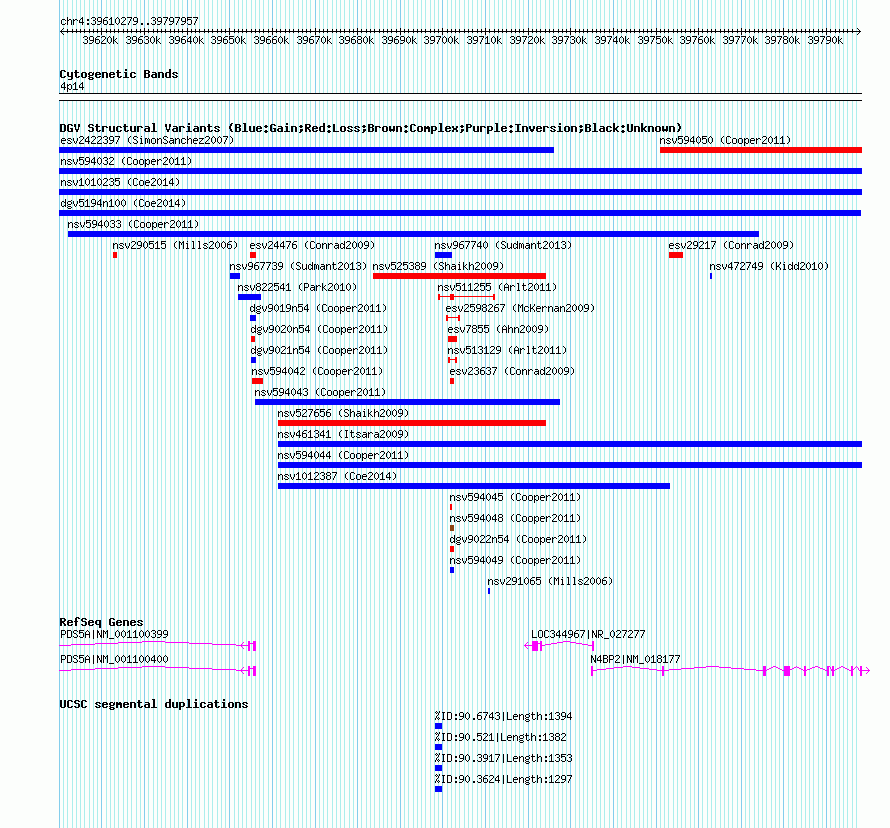Click nsv594049 (Cooper2011) label
Image resolution: width=890 pixels, height=828 pixels.
pyautogui.click(x=515, y=560)
